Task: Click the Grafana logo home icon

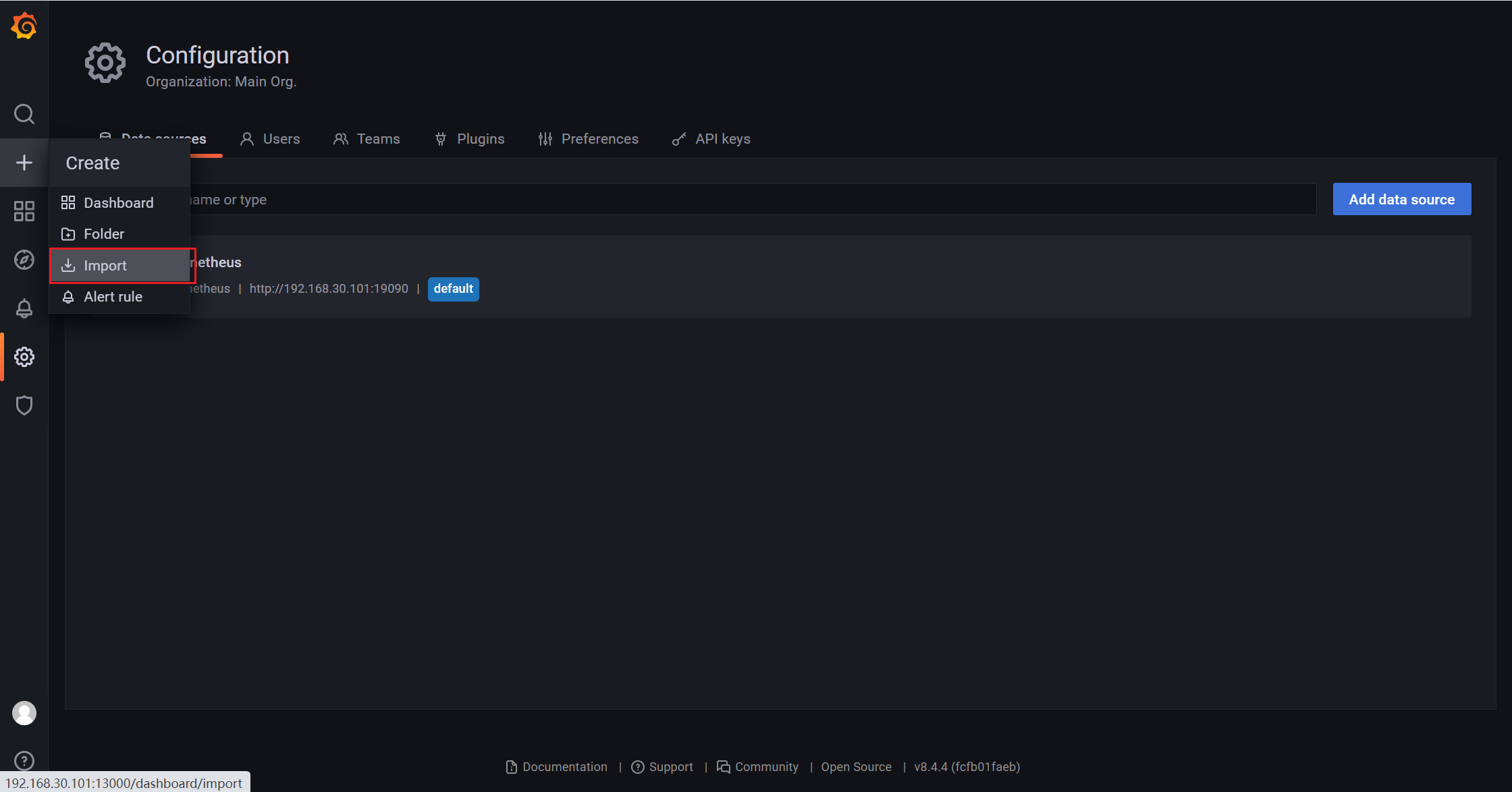Action: 24,26
